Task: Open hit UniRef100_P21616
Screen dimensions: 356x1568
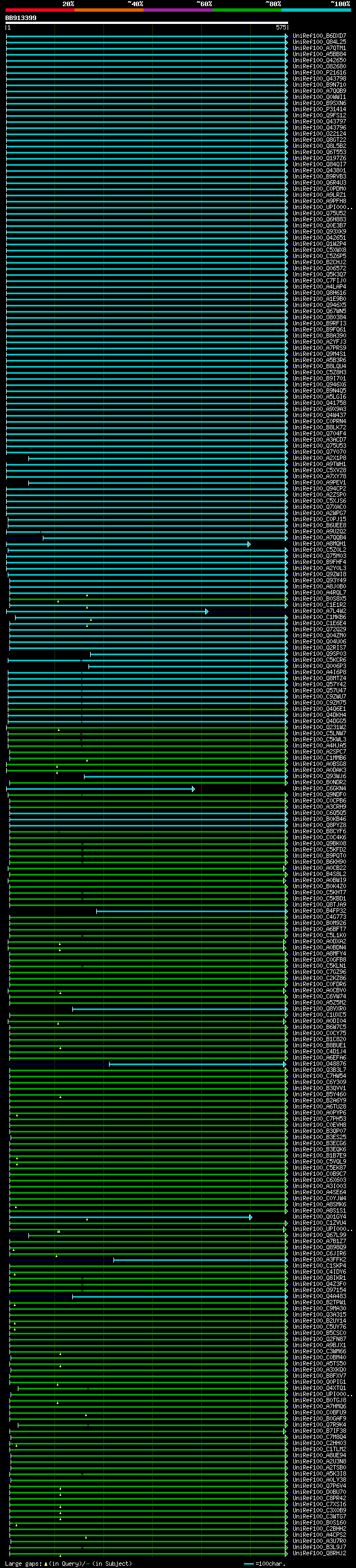Action: 319,72
